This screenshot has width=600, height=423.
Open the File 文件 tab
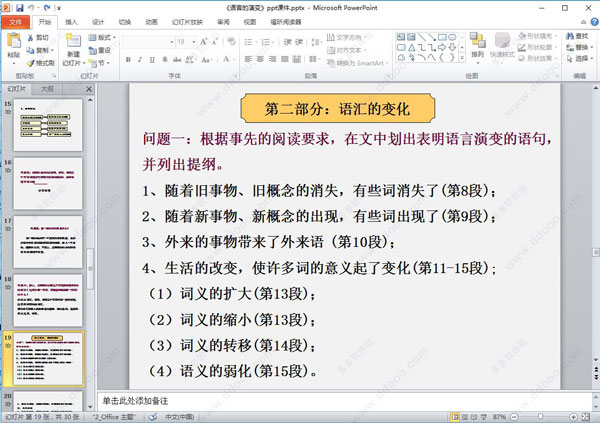coord(15,22)
